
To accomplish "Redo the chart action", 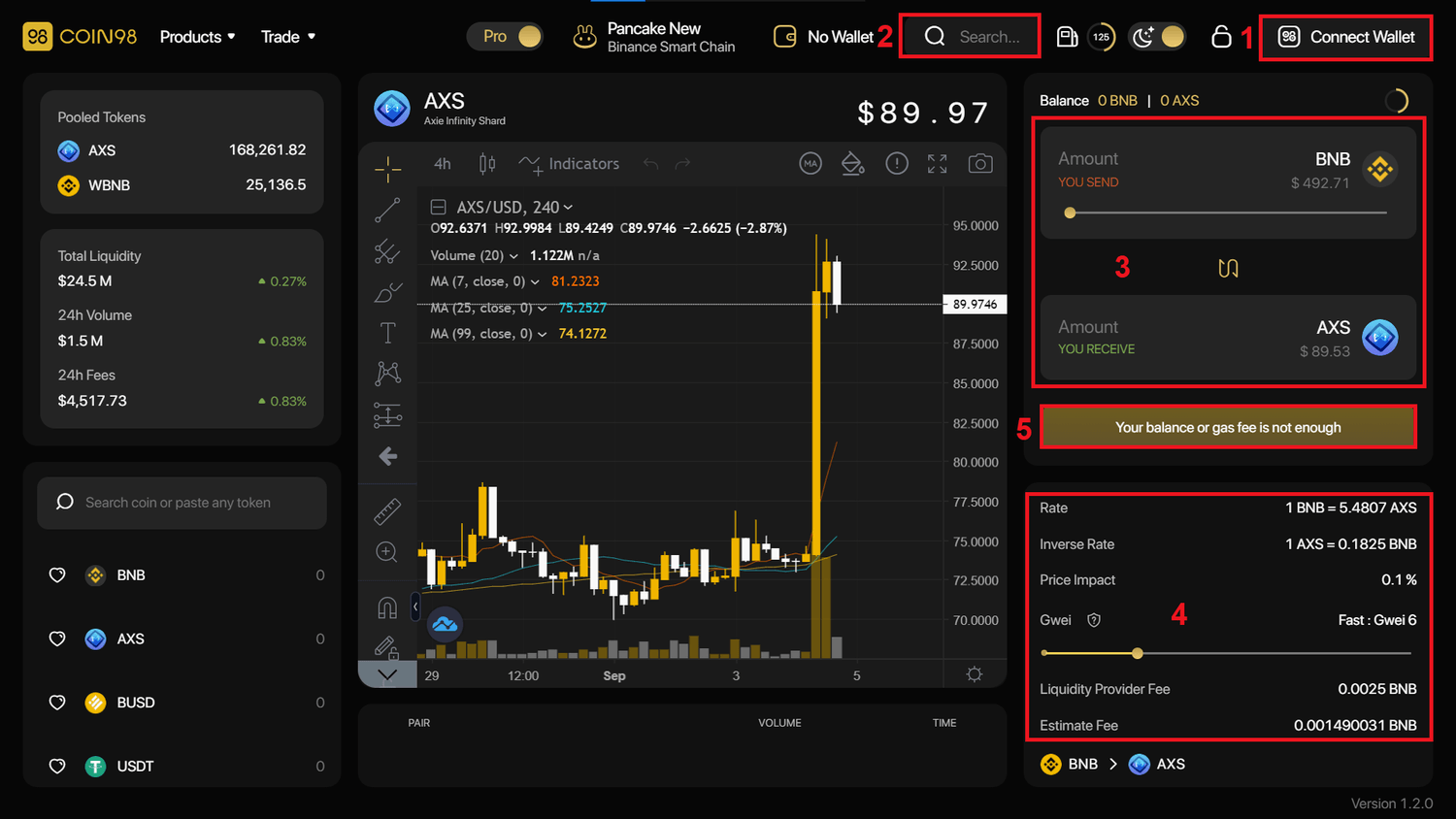I will 683,164.
